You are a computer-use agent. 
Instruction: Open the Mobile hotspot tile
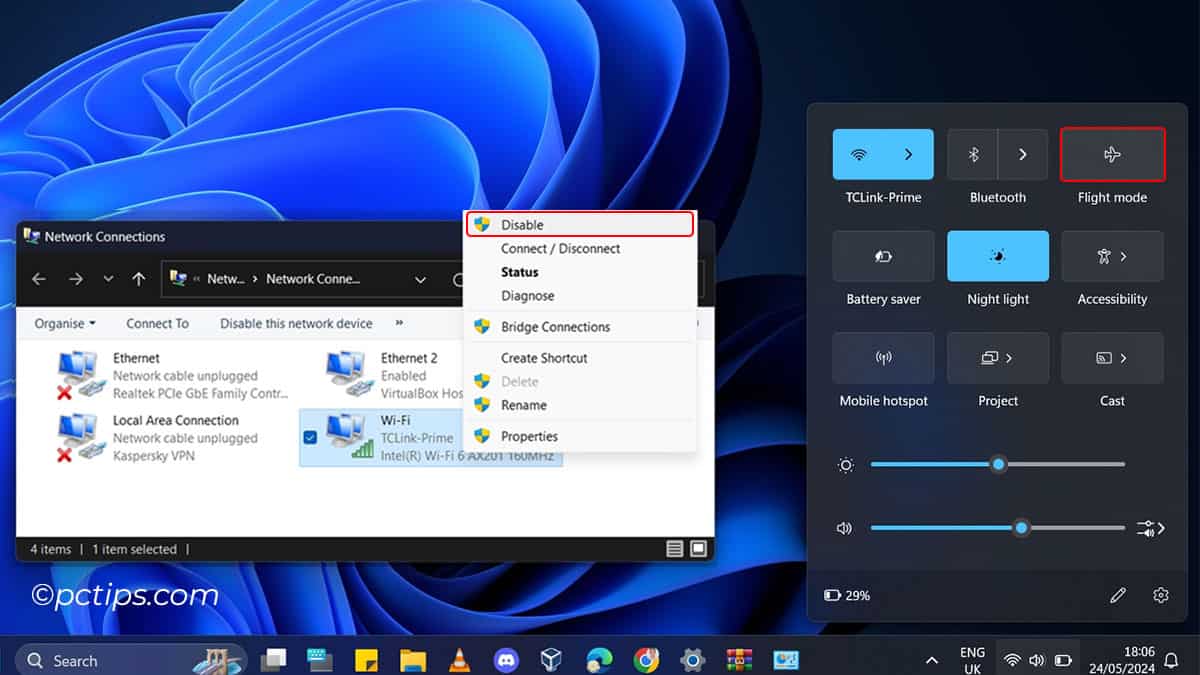coord(883,358)
